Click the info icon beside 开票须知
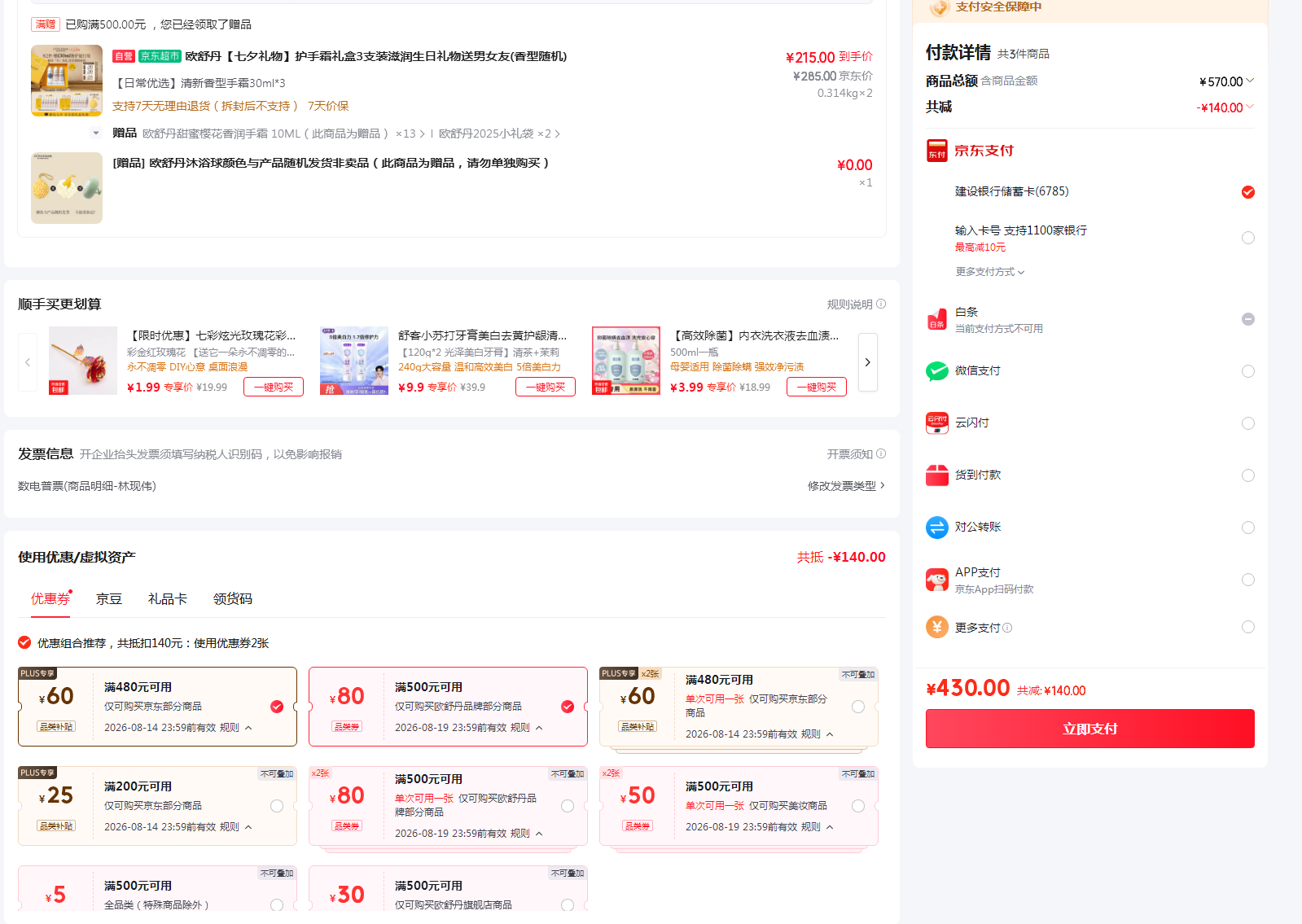Viewport: 1302px width, 924px height. [881, 453]
